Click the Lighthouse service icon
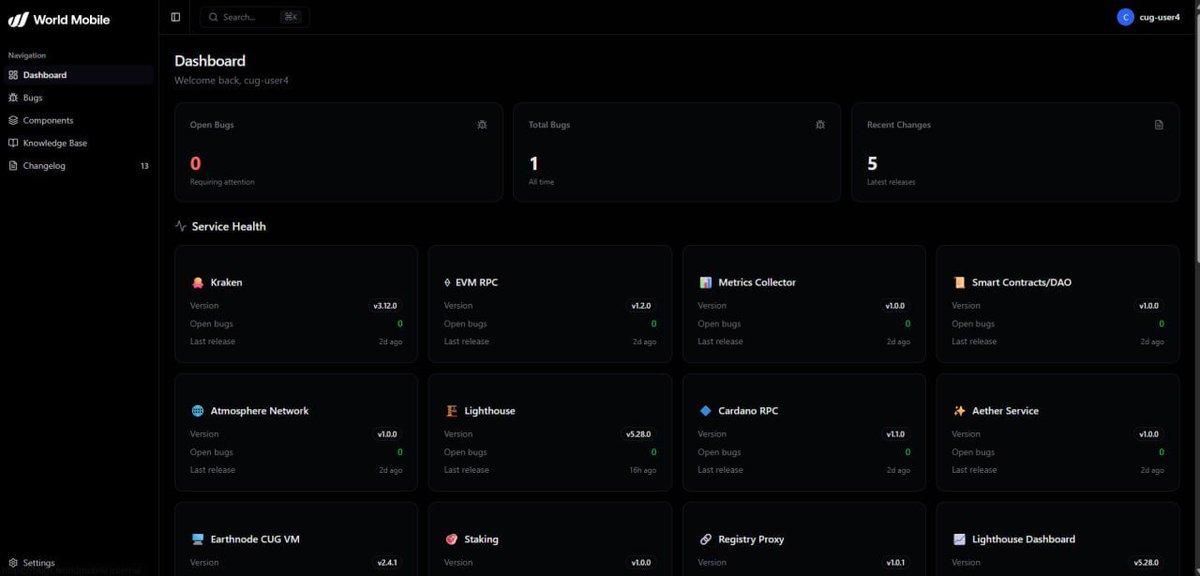The image size is (1200, 576). click(452, 411)
